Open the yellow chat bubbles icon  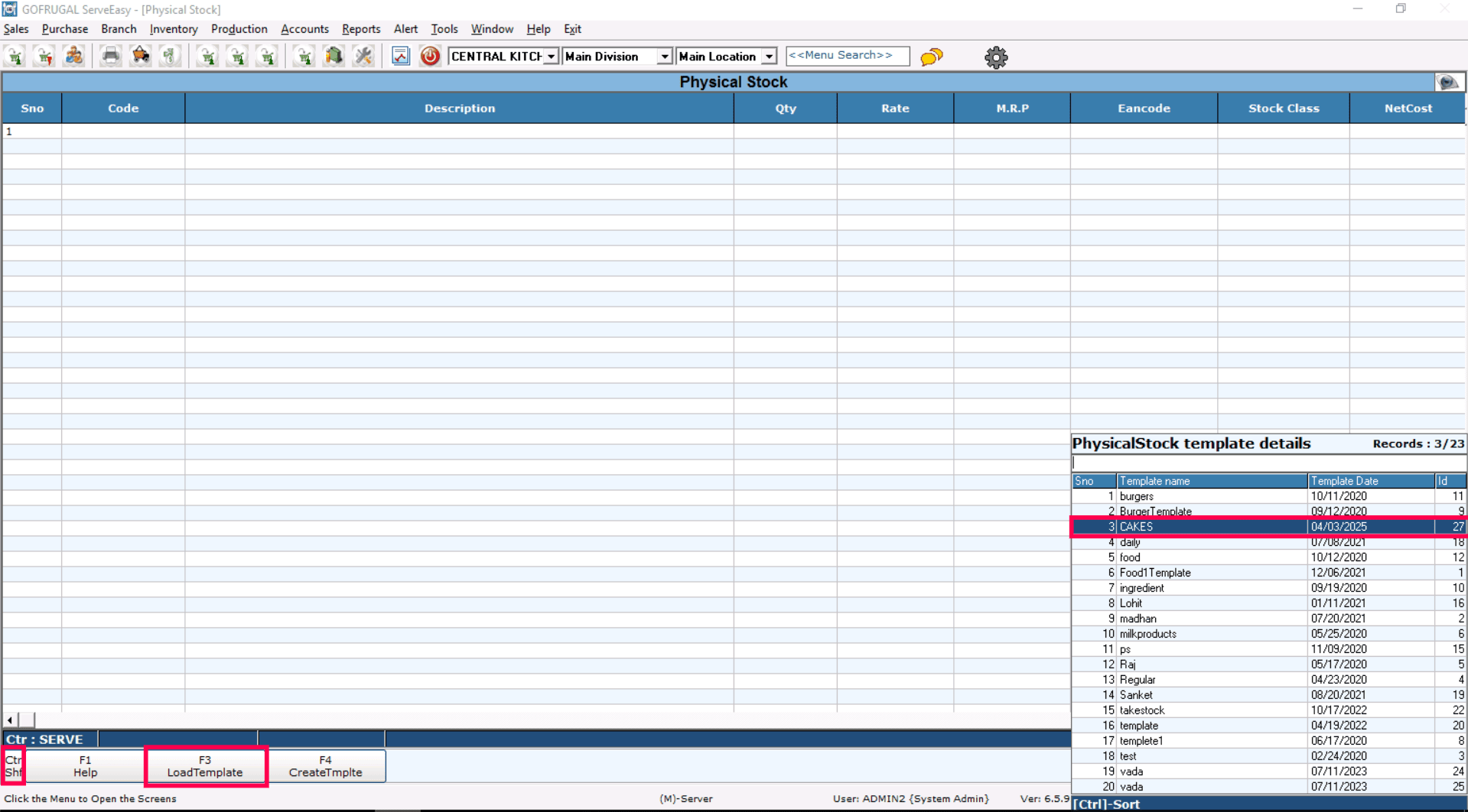pos(931,57)
